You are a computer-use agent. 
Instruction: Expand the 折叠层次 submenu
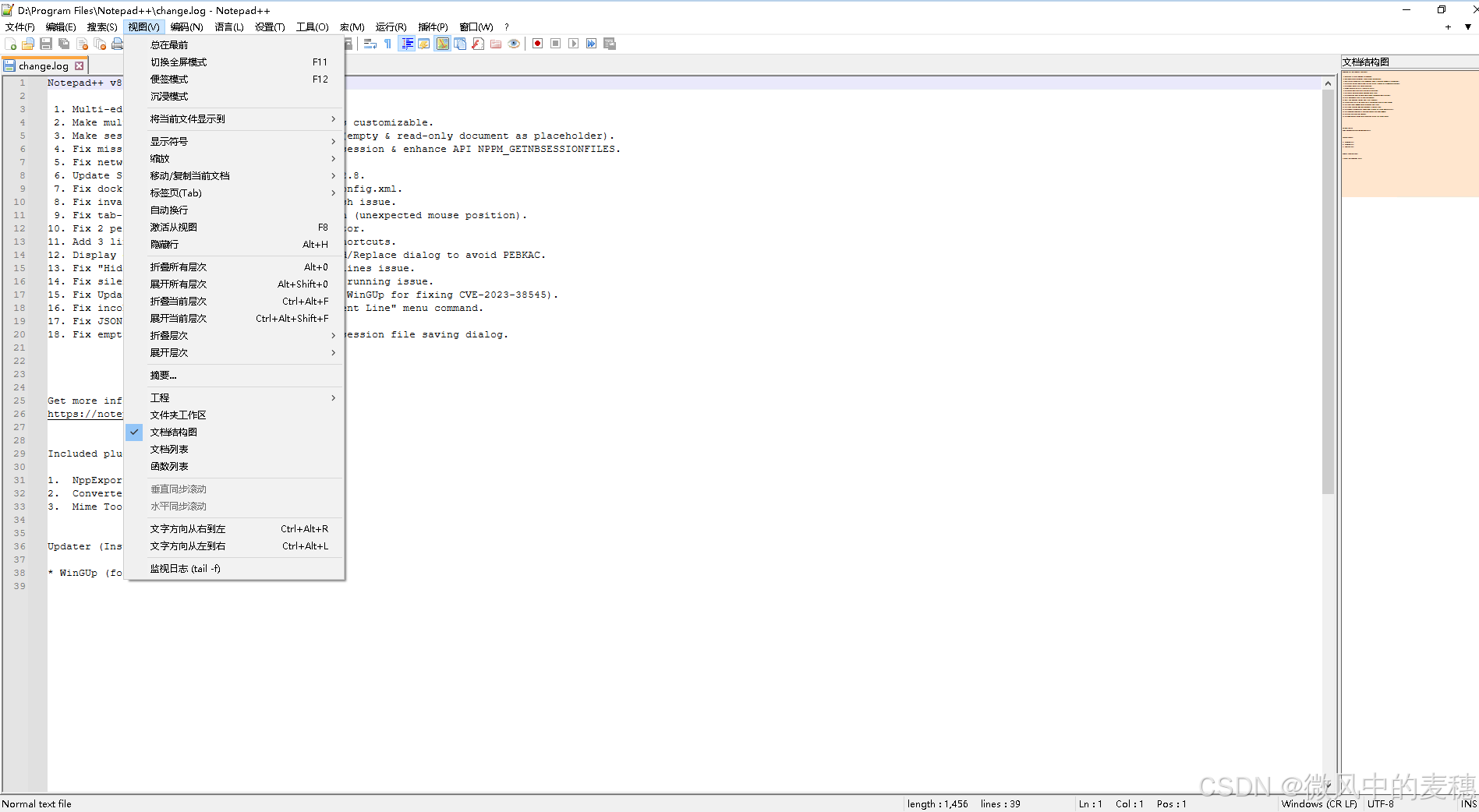[x=234, y=336]
